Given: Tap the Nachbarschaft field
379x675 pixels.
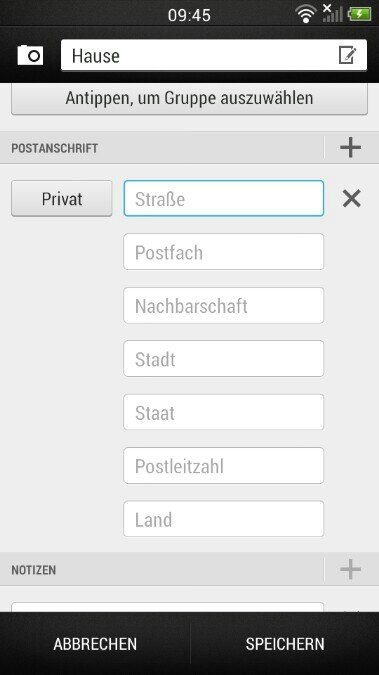Looking at the screenshot, I should tap(224, 305).
